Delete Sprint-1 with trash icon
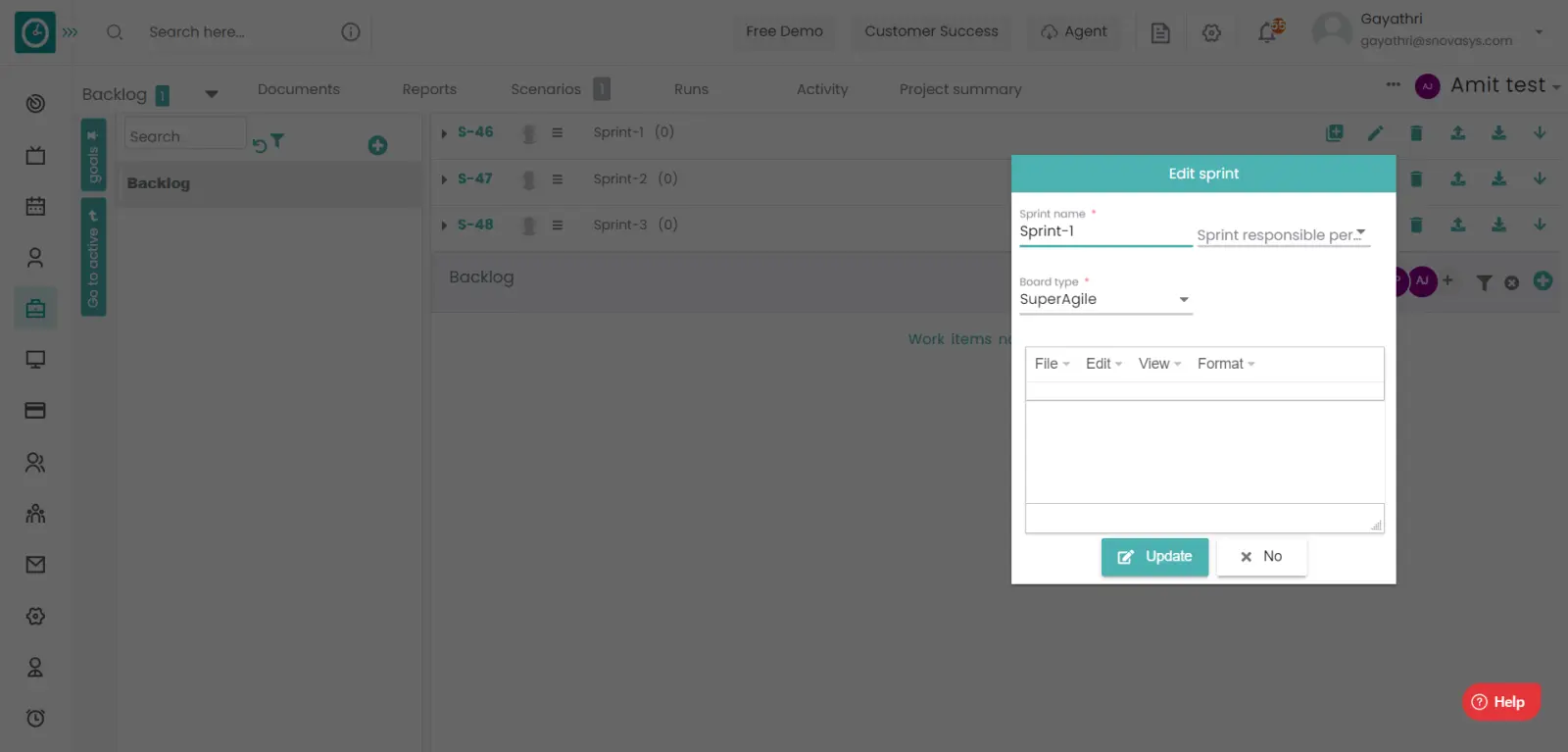The height and width of the screenshot is (752, 1568). tap(1416, 133)
